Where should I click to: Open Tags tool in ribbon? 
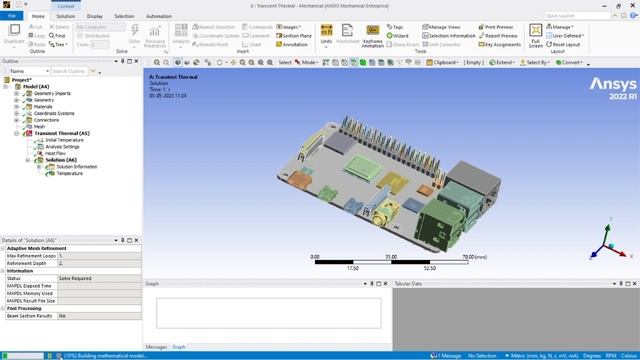point(395,27)
